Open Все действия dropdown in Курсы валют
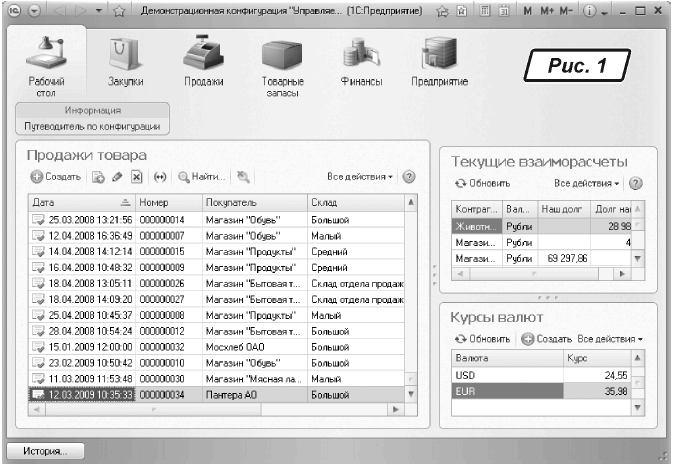 (610, 339)
